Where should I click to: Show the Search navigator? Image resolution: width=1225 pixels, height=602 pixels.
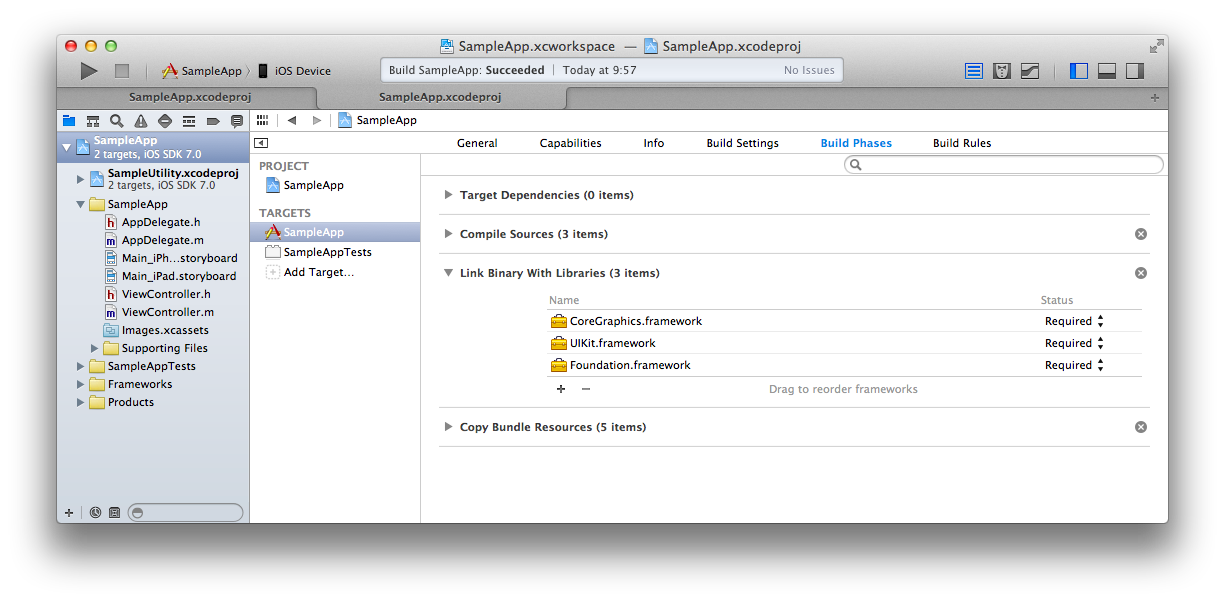click(117, 121)
